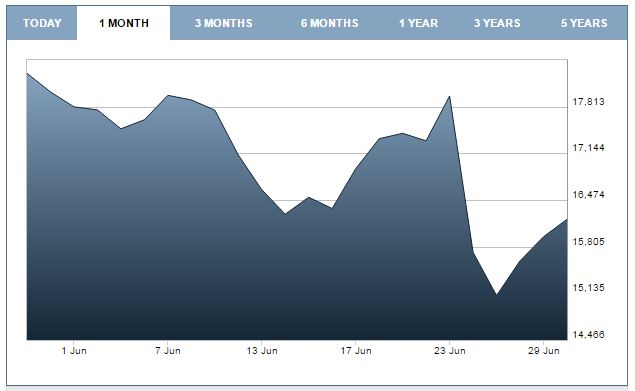The width and height of the screenshot is (635, 391).
Task: Select the 3 YEARS tab
Action: 497,23
